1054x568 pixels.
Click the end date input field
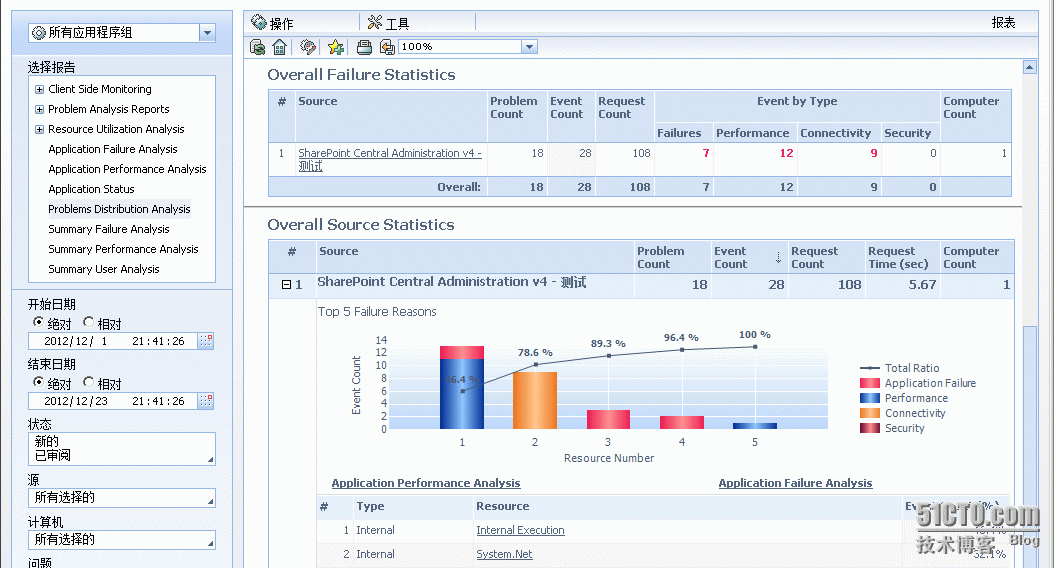pos(113,401)
